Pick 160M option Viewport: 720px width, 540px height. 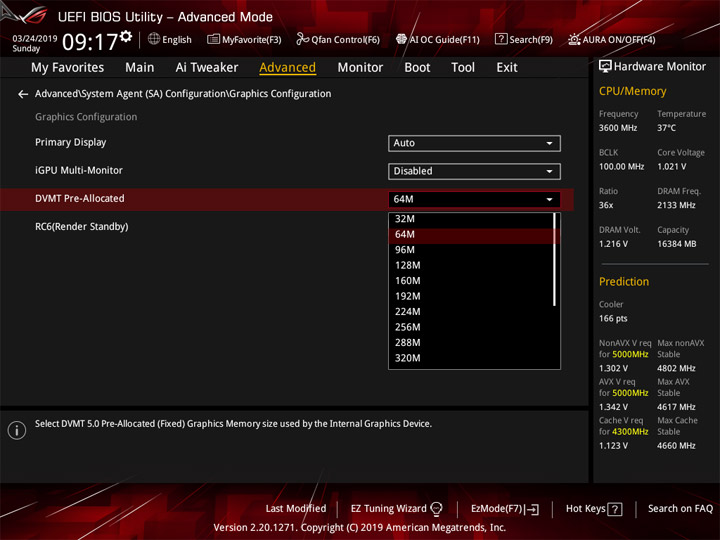471,281
